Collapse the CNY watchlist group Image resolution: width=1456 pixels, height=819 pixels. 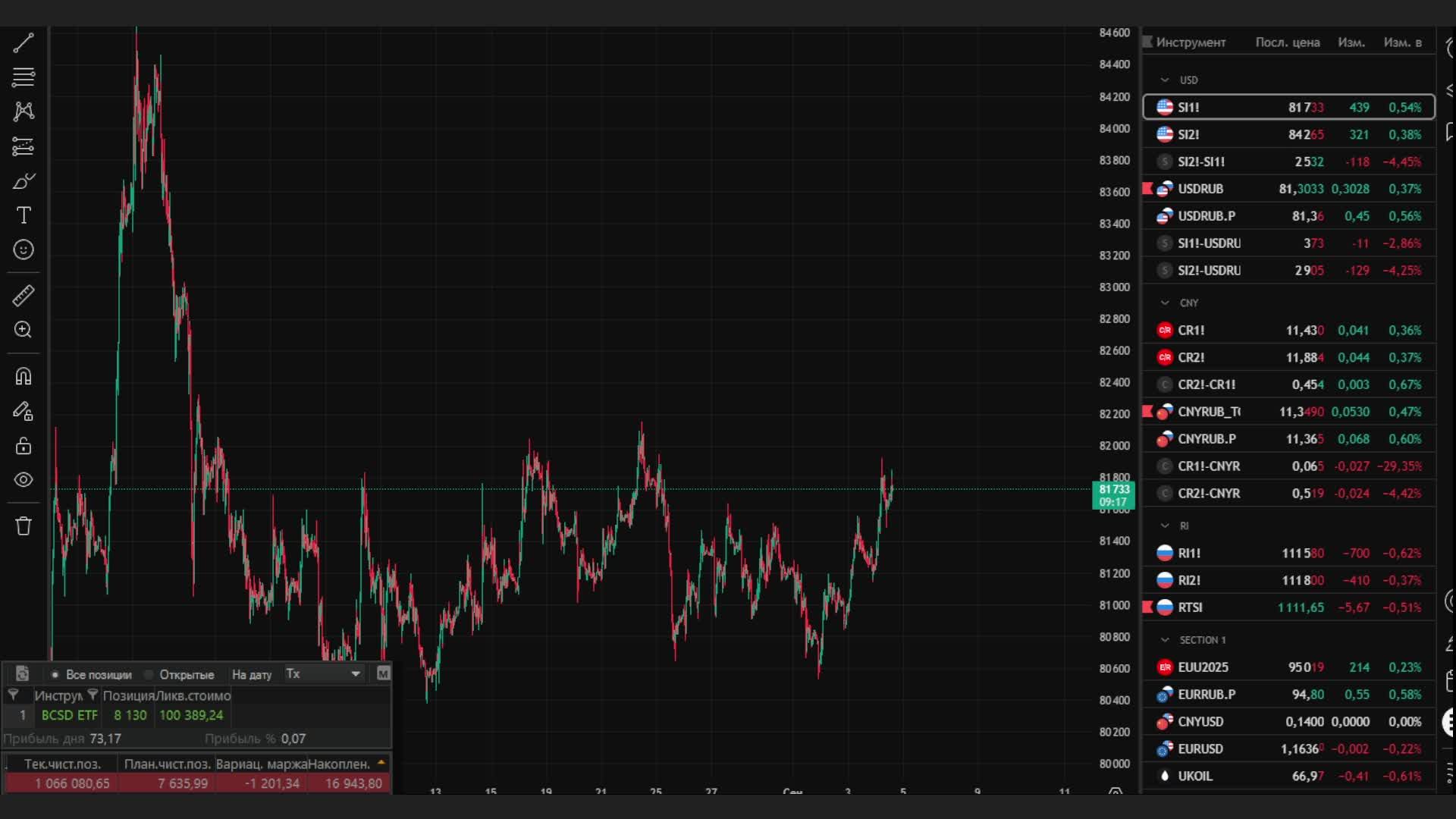pyautogui.click(x=1165, y=303)
